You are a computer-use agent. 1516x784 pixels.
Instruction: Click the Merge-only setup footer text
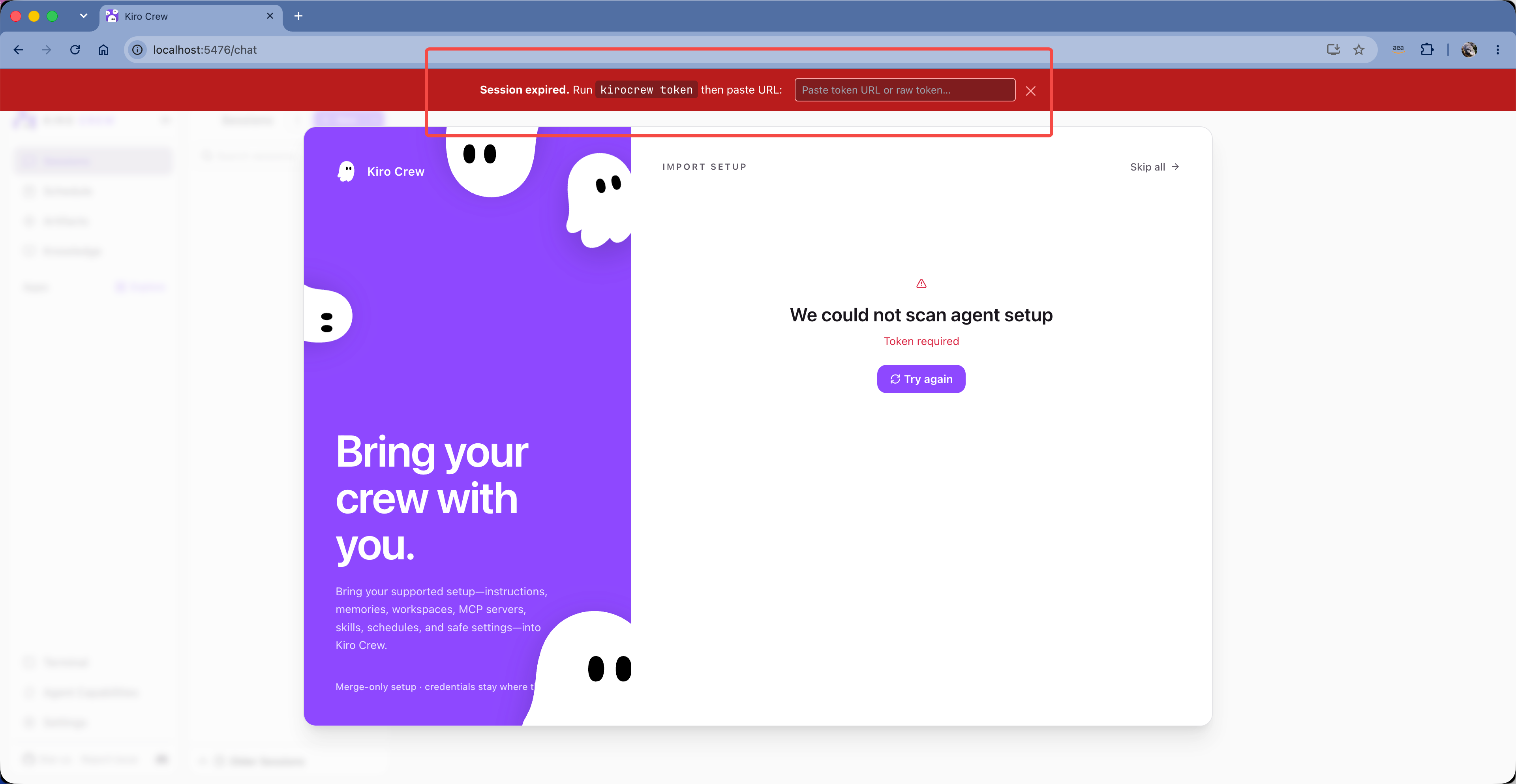coord(435,687)
